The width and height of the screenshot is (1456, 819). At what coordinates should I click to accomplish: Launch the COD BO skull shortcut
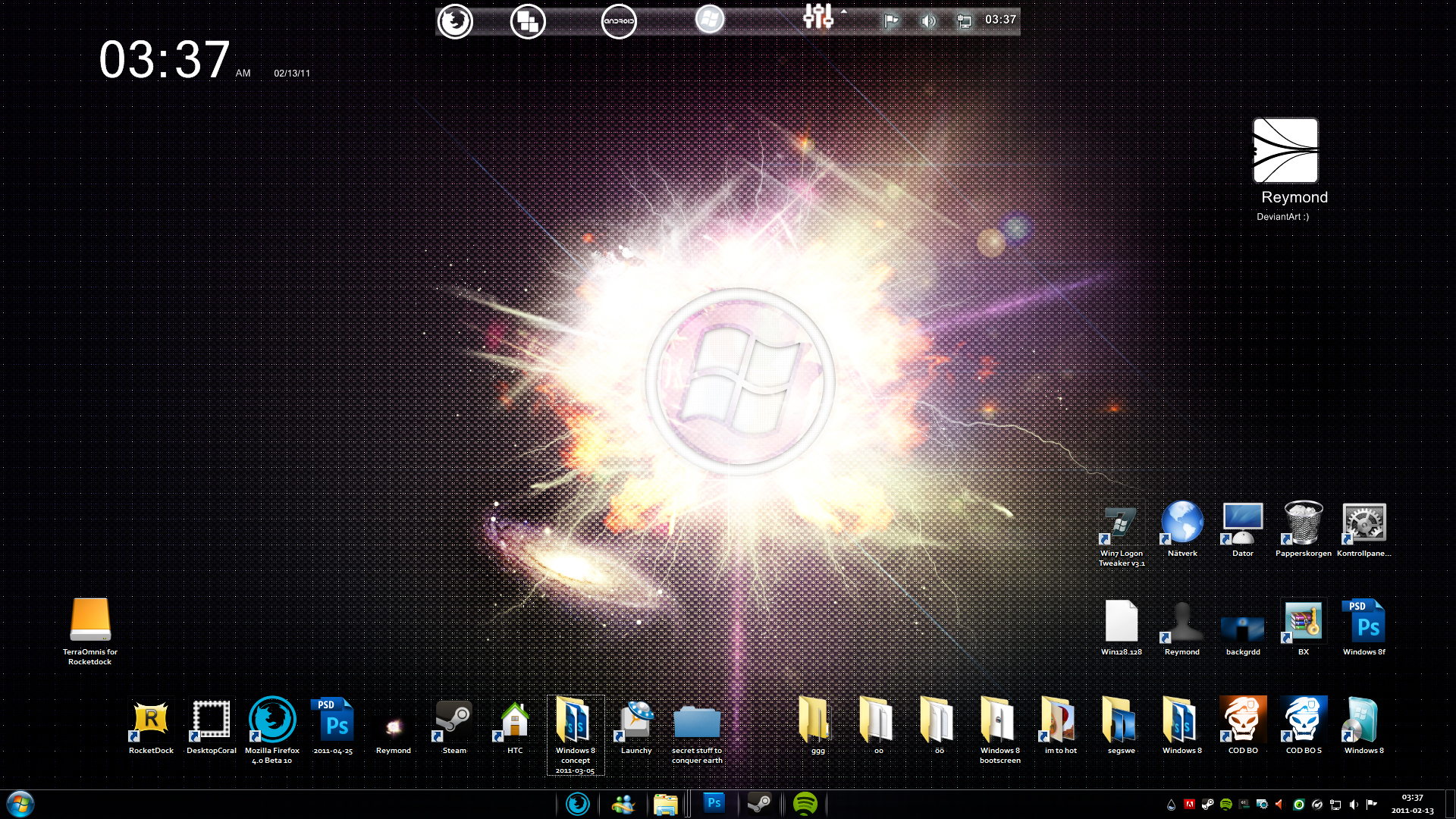[x=1243, y=719]
